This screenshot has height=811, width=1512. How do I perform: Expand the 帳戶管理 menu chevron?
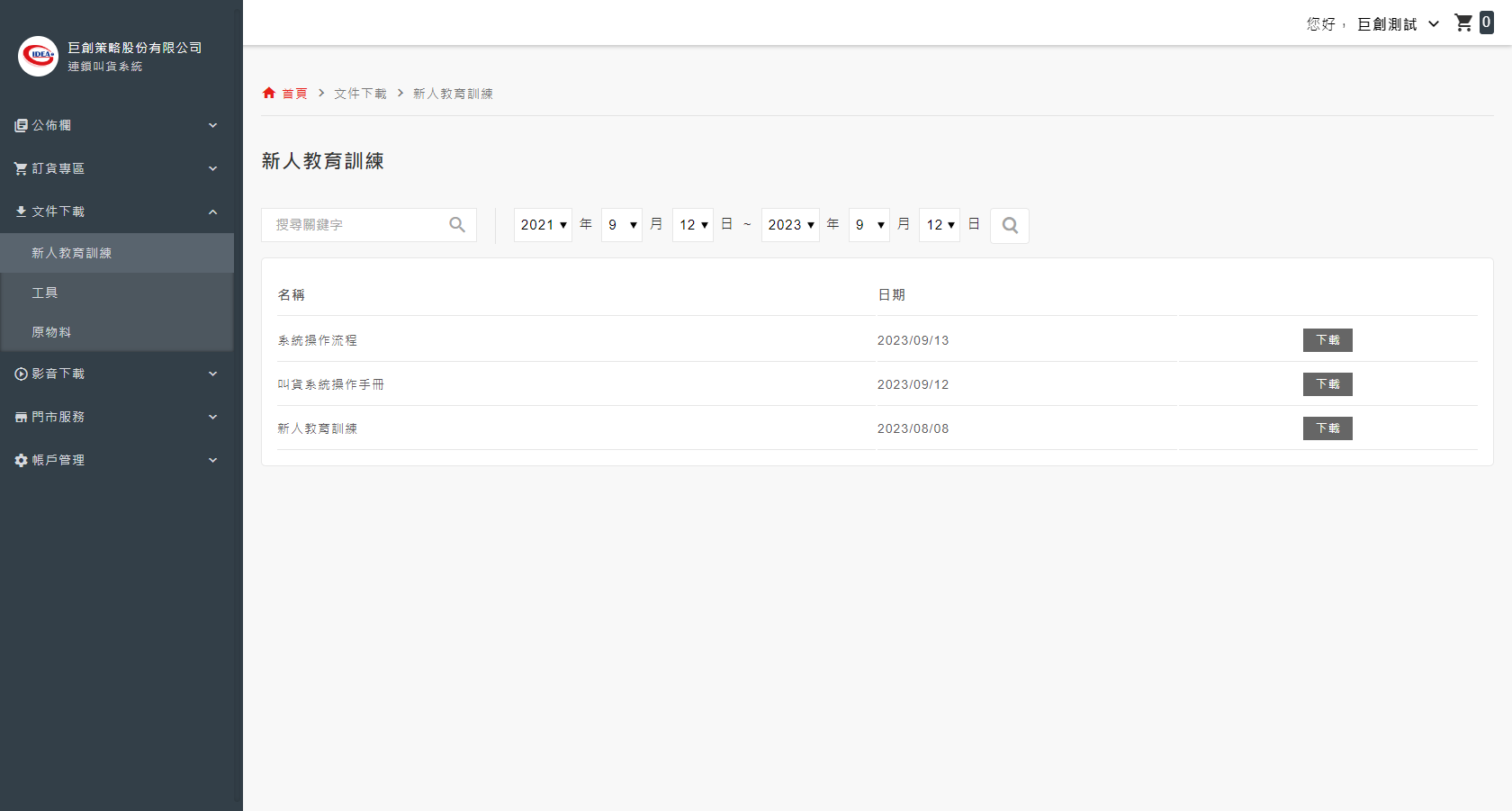pyautogui.click(x=213, y=460)
